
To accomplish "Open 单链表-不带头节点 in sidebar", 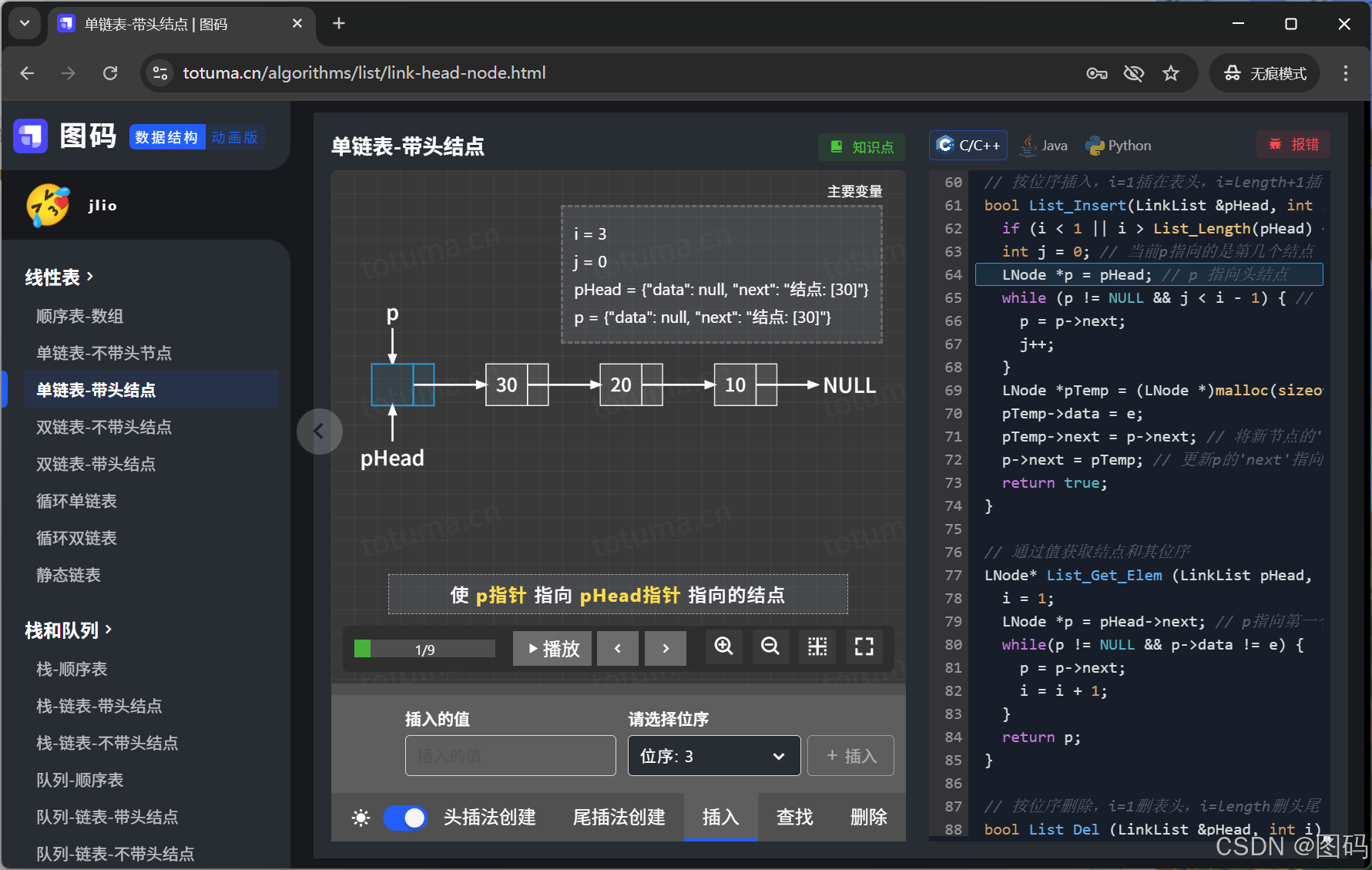I will (104, 353).
